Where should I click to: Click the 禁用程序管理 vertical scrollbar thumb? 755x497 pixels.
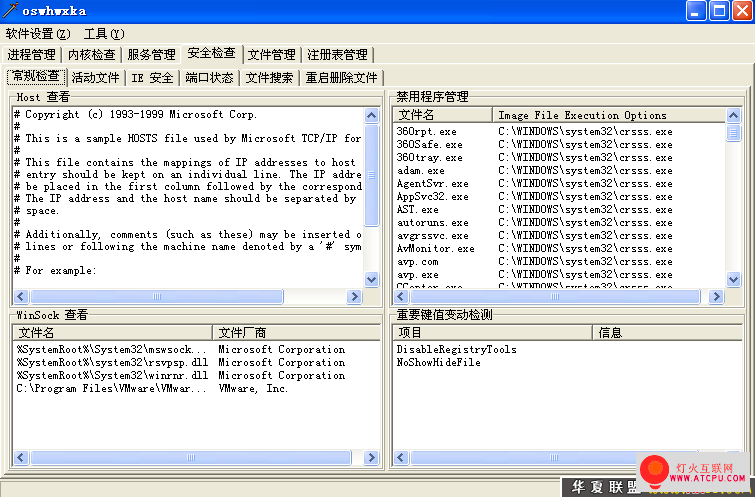pos(733,132)
